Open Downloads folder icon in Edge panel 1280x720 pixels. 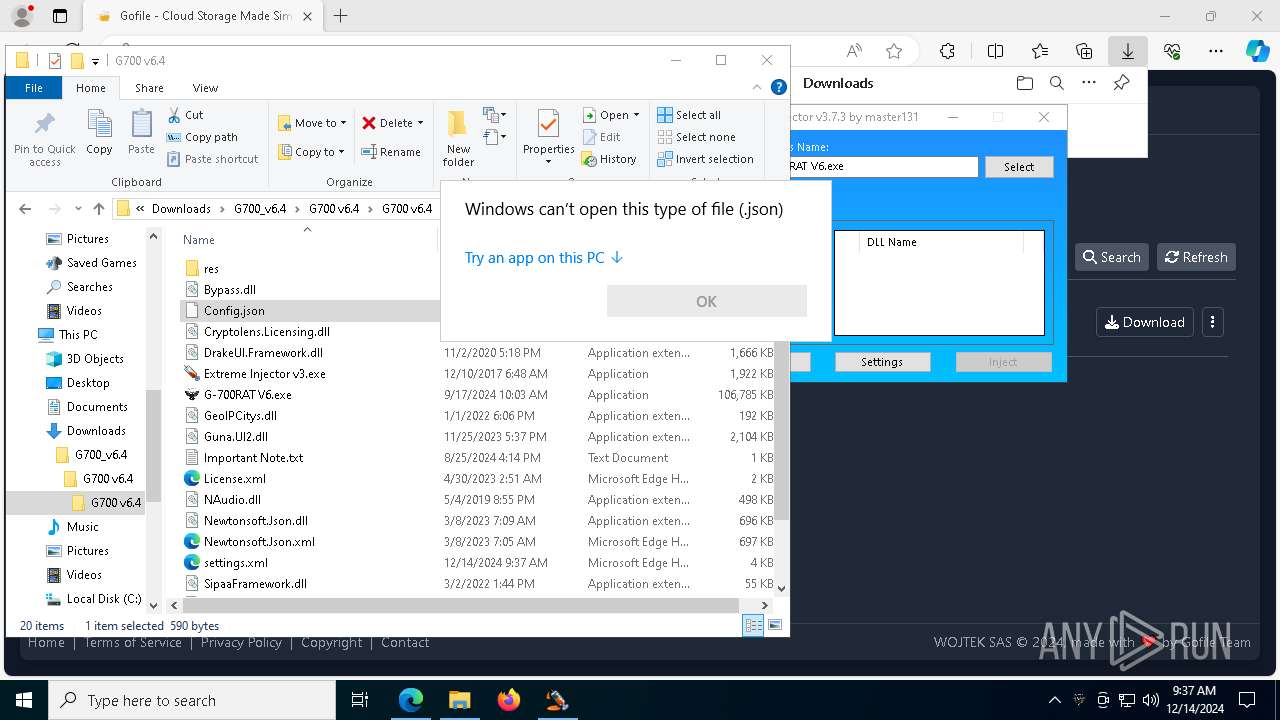click(x=1024, y=83)
